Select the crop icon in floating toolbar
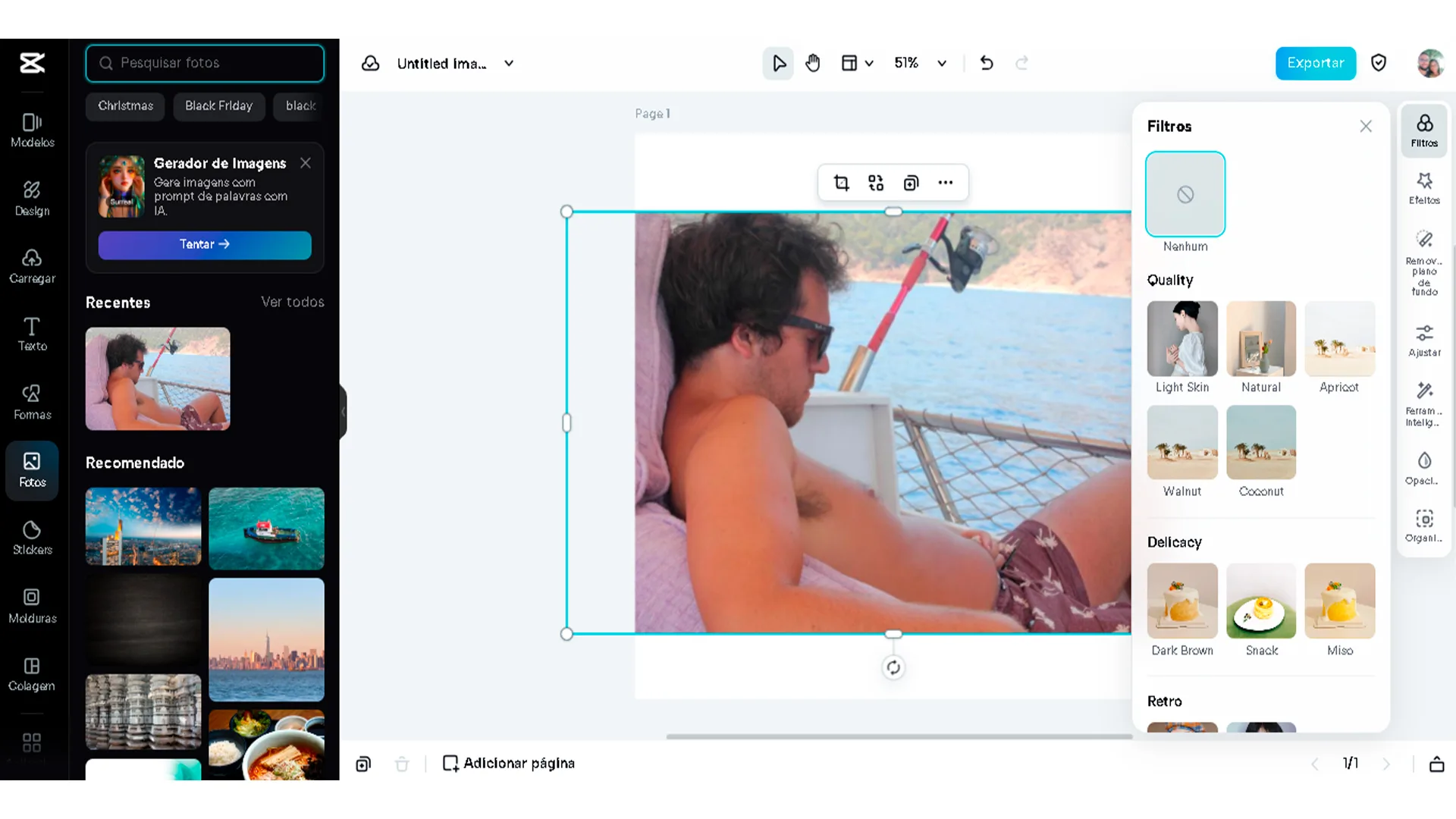 841,183
